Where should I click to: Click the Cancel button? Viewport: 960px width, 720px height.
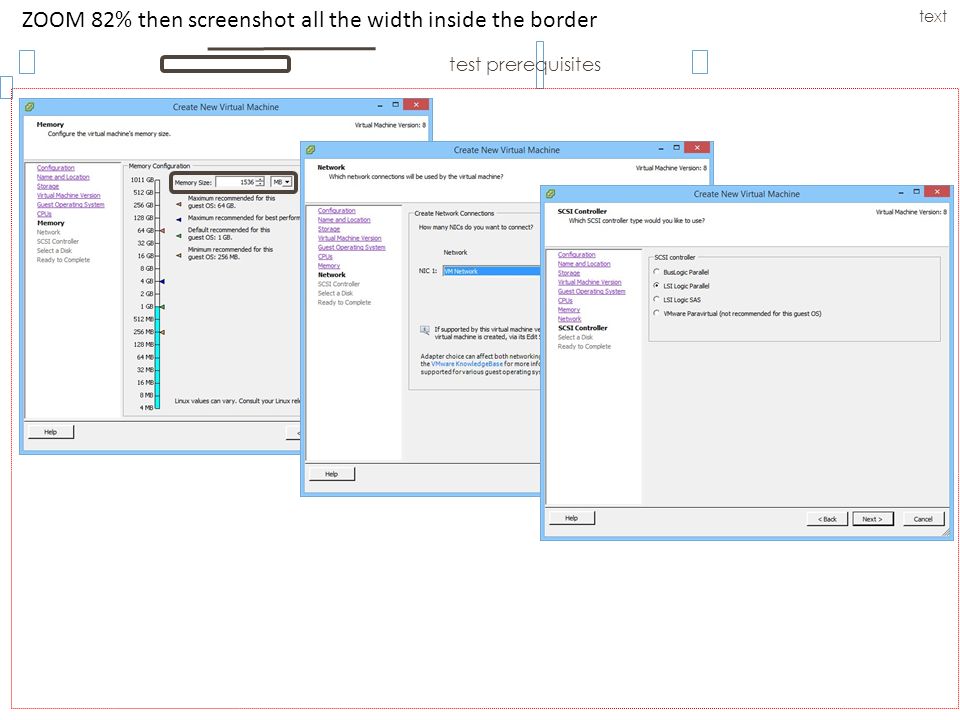click(923, 519)
